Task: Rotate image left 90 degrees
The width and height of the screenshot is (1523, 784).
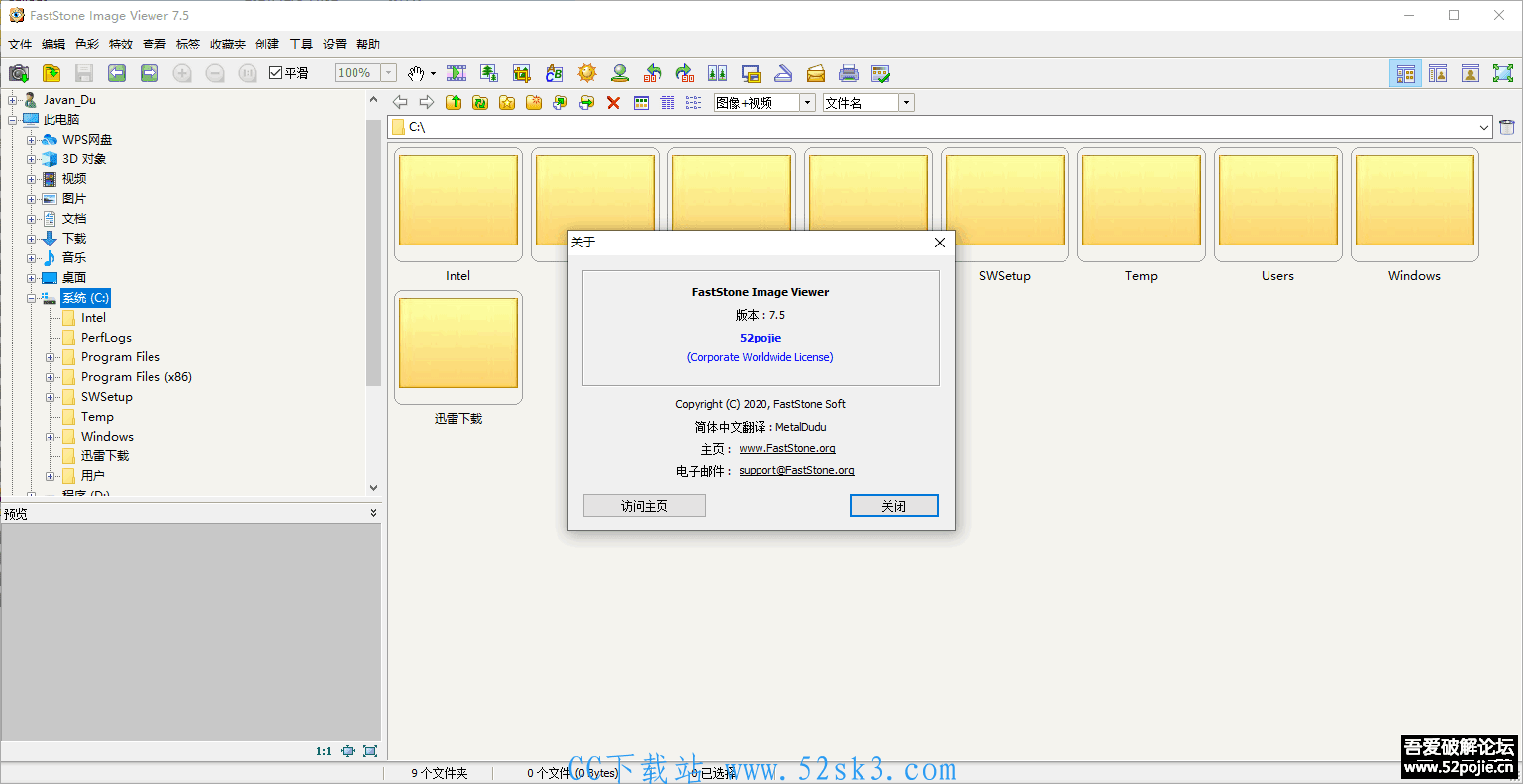Action: [x=653, y=73]
